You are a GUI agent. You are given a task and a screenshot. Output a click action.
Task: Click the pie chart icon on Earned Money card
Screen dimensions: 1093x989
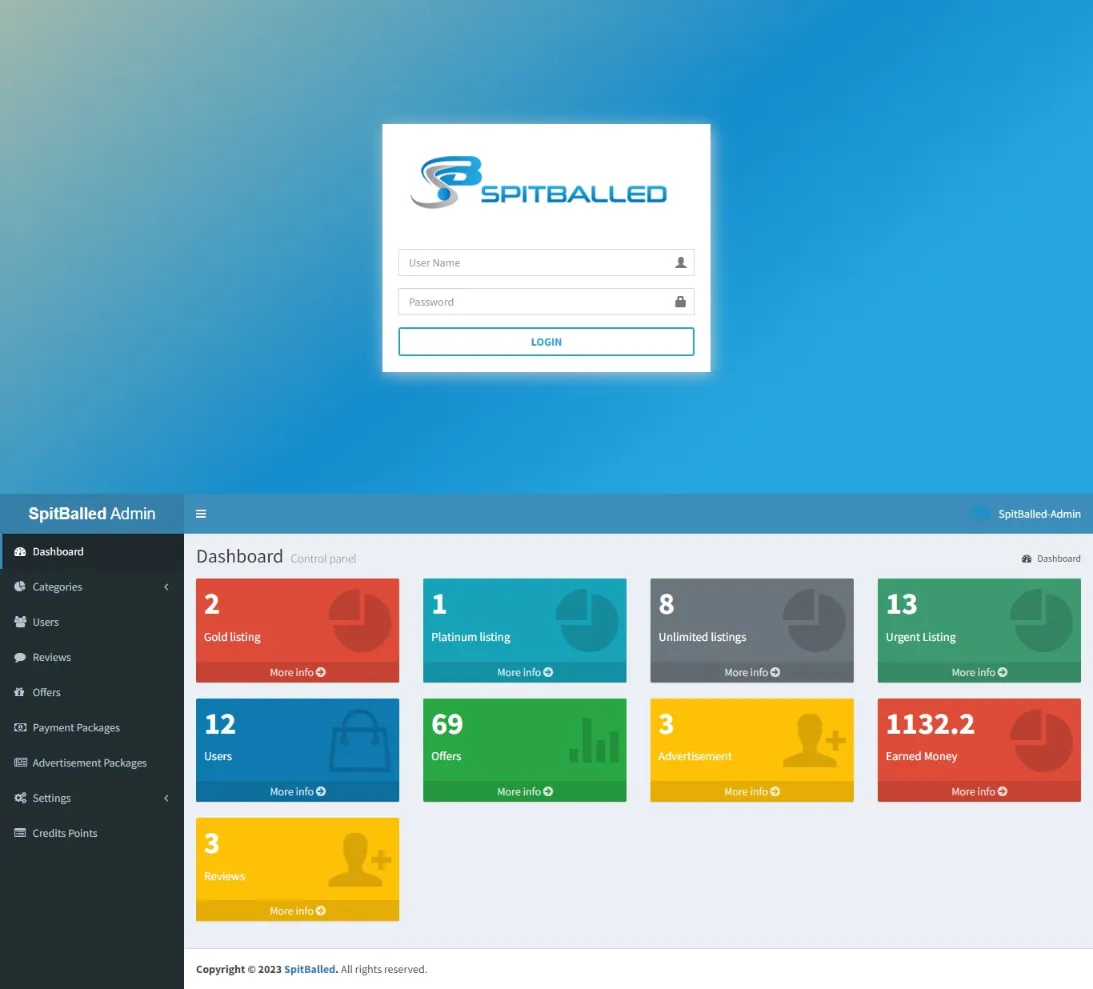(x=1041, y=741)
